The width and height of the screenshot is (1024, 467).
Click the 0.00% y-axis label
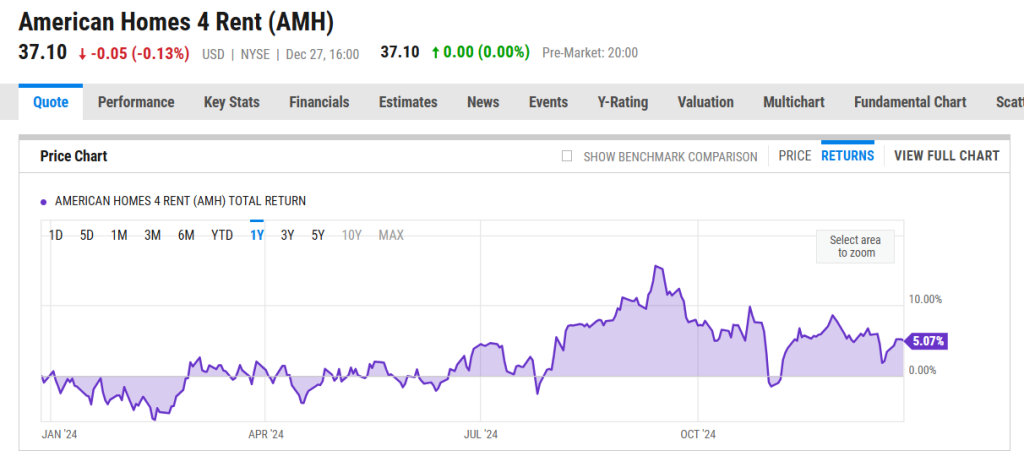pos(923,370)
